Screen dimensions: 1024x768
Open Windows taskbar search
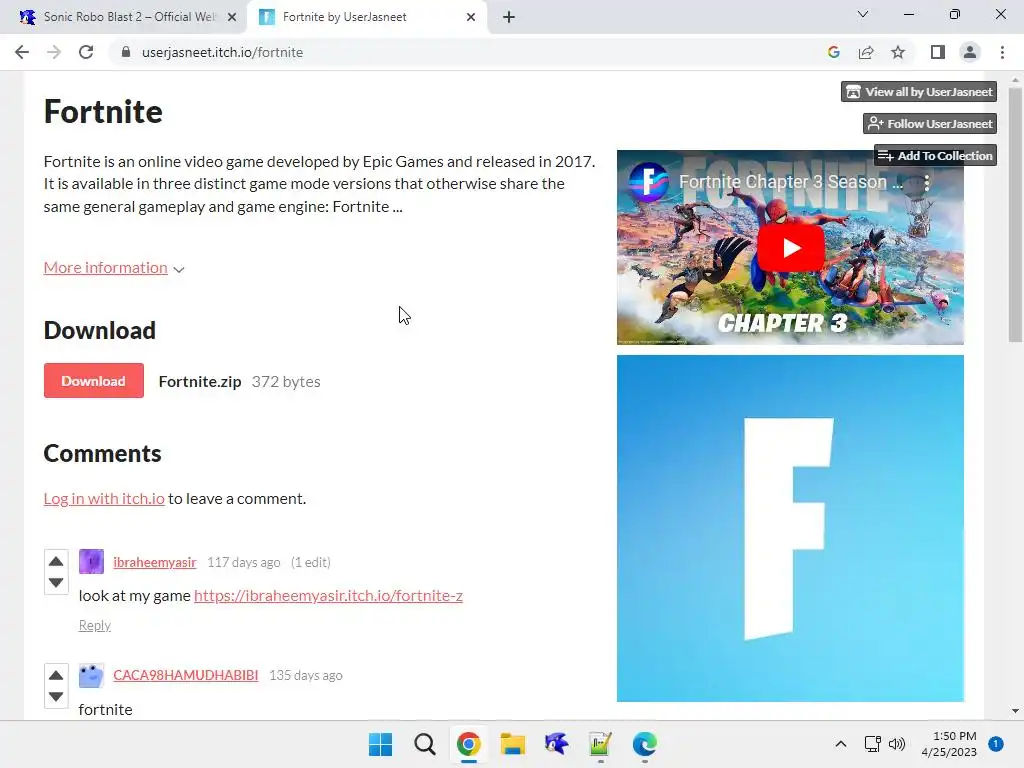pyautogui.click(x=424, y=744)
